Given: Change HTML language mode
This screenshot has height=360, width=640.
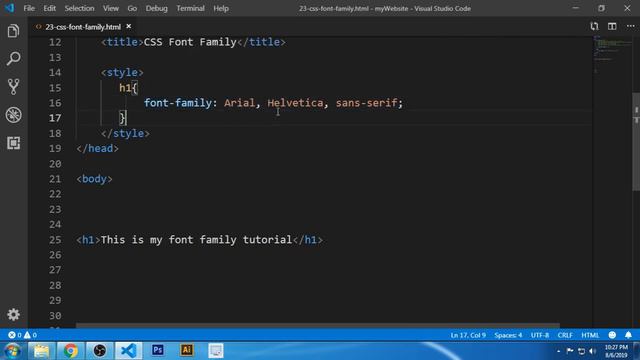Looking at the screenshot, I should (590, 335).
